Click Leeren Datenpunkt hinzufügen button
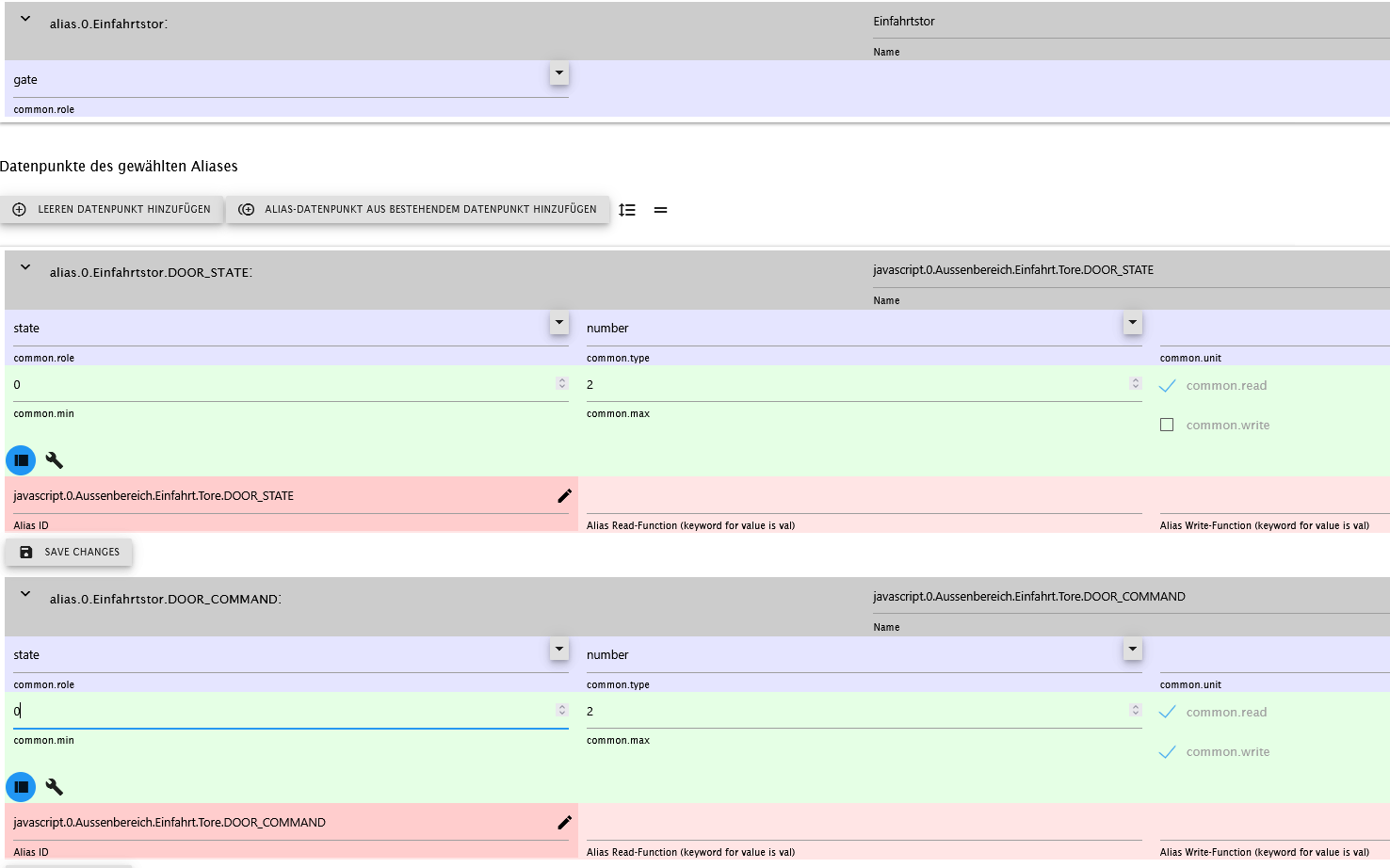 (112, 210)
